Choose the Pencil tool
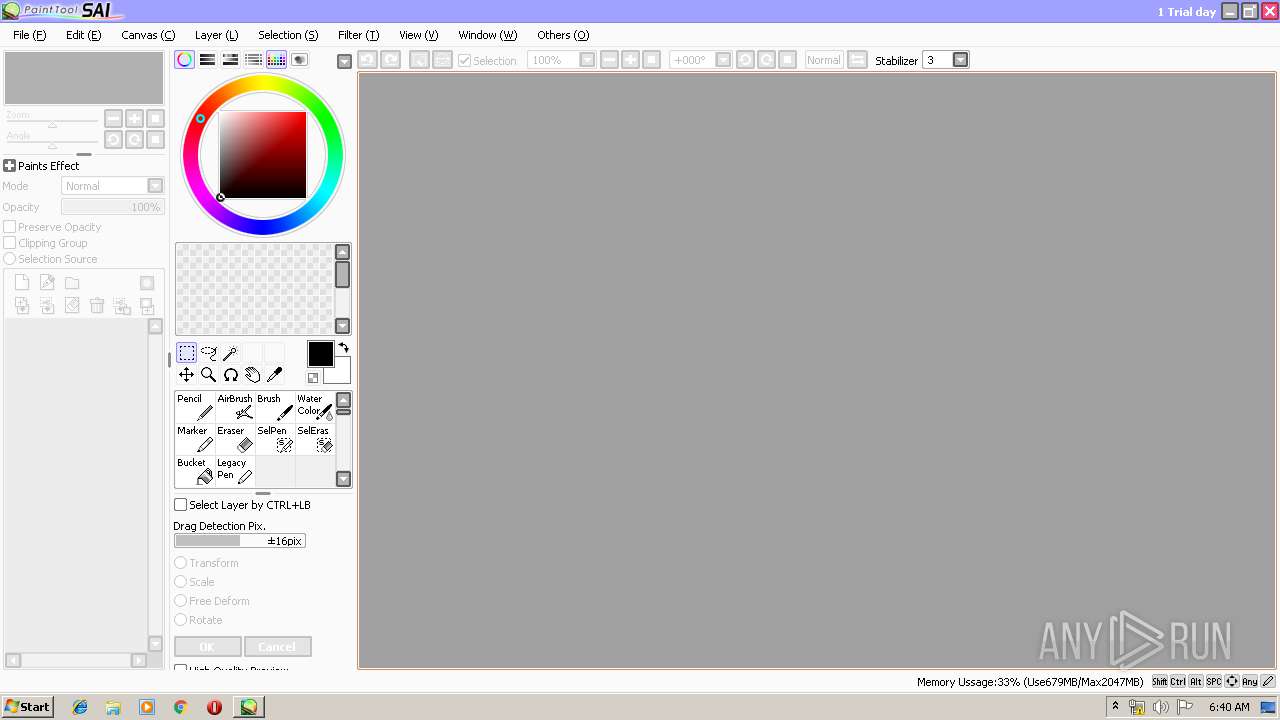Viewport: 1280px width, 720px height. click(x=195, y=406)
